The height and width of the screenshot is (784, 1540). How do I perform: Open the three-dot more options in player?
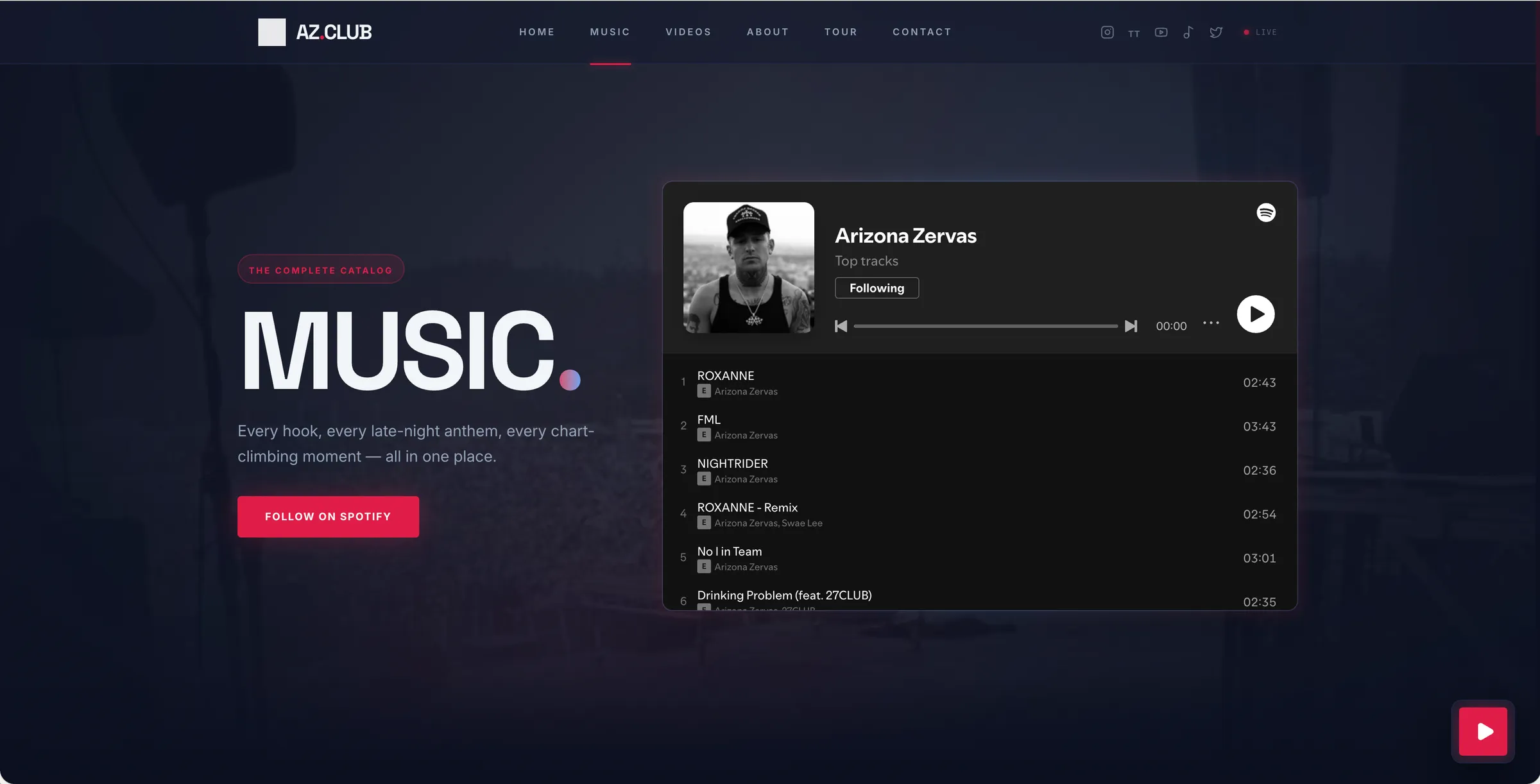1211,323
